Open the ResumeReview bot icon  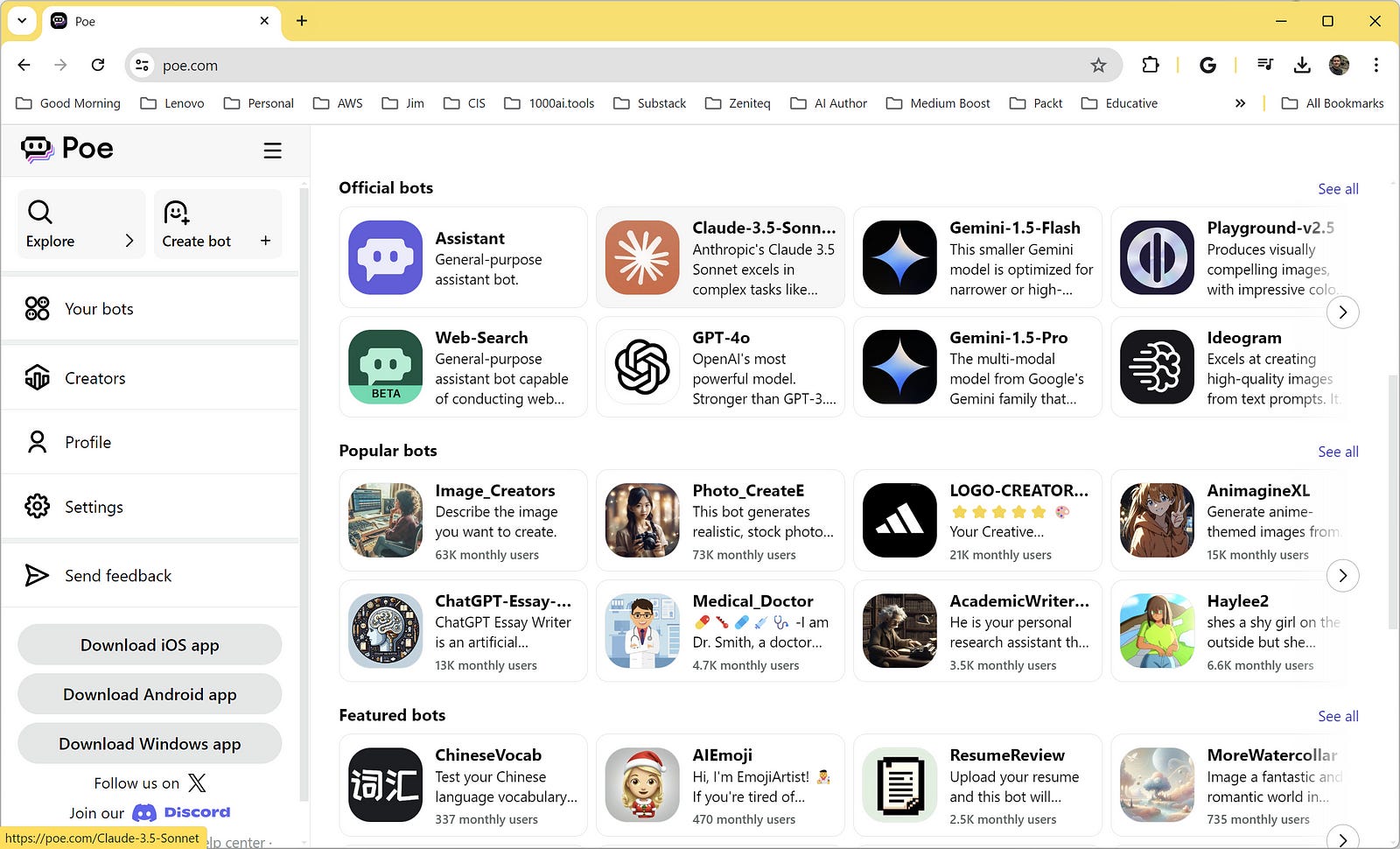[899, 784]
